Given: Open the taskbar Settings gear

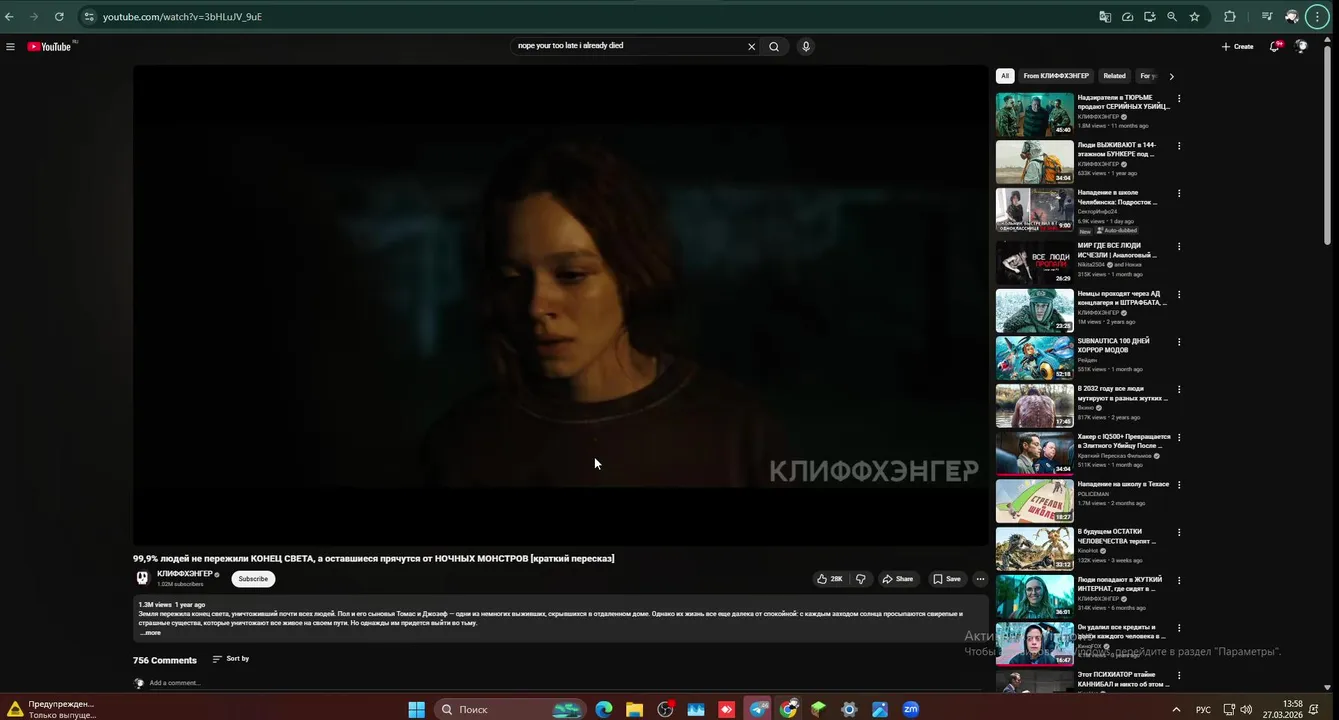Looking at the screenshot, I should point(849,709).
